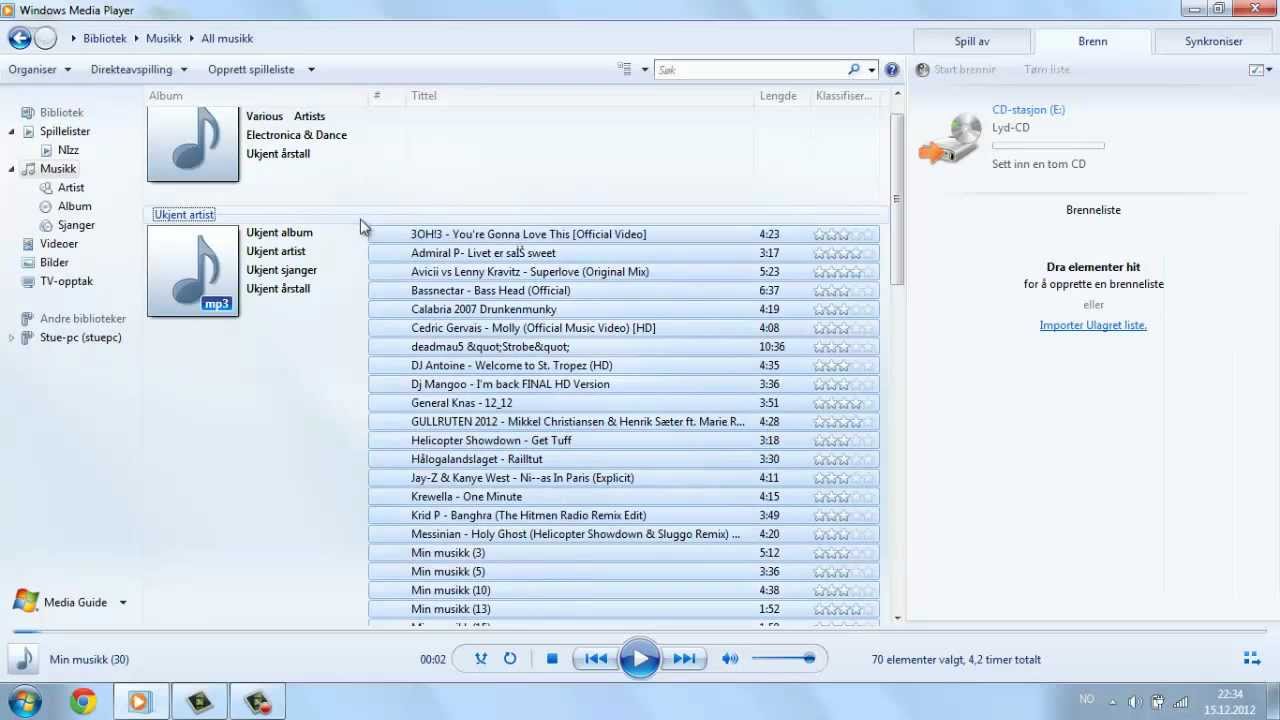Stop playback
The height and width of the screenshot is (720, 1280).
(x=552, y=659)
